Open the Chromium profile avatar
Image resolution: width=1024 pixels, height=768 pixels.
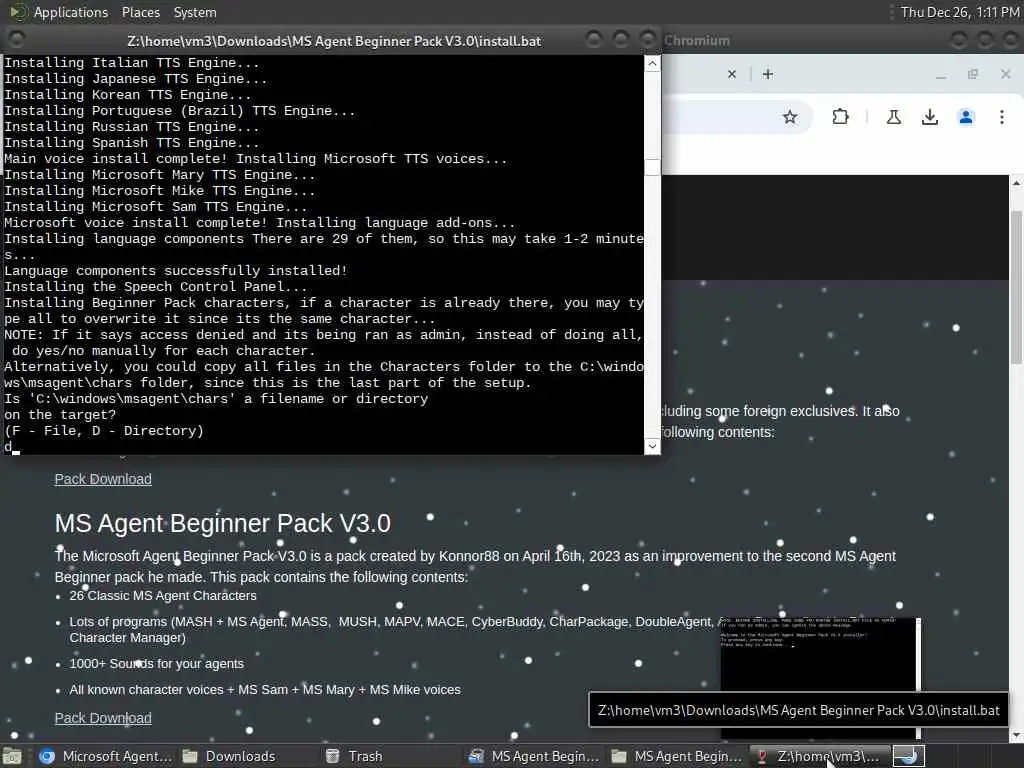(966, 118)
